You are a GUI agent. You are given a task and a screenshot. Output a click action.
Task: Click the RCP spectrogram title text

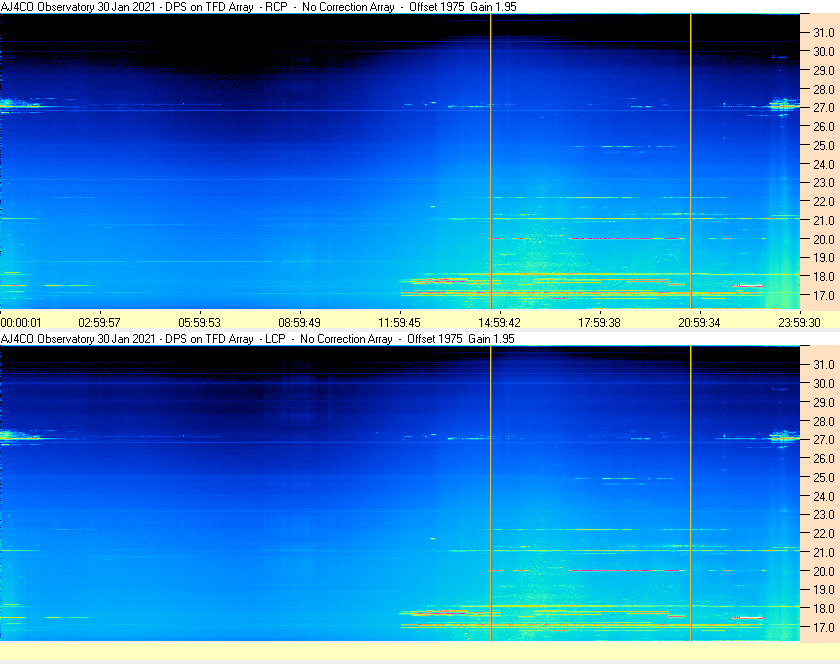coord(259,7)
